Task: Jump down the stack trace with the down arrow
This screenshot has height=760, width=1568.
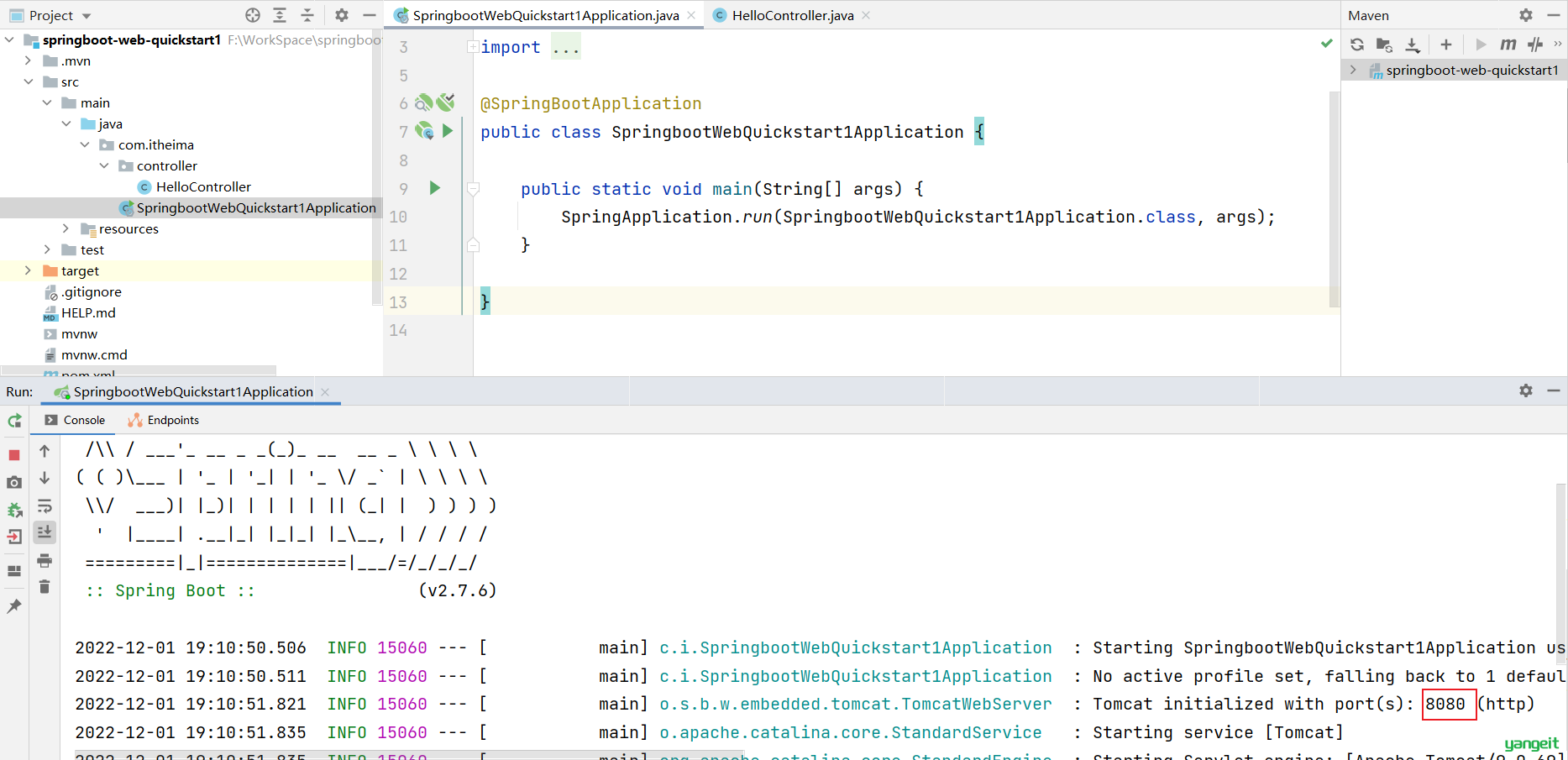Action: click(x=45, y=478)
